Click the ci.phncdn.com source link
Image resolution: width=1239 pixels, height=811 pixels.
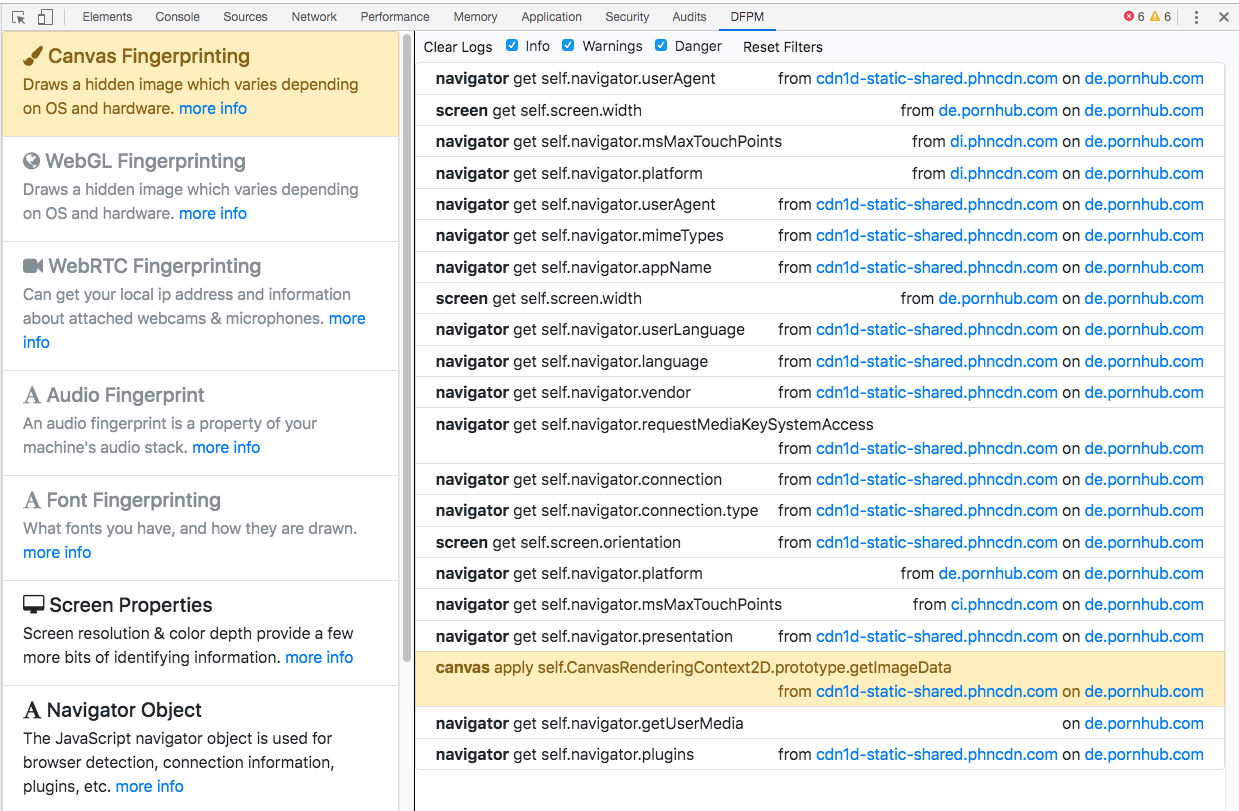click(1004, 604)
